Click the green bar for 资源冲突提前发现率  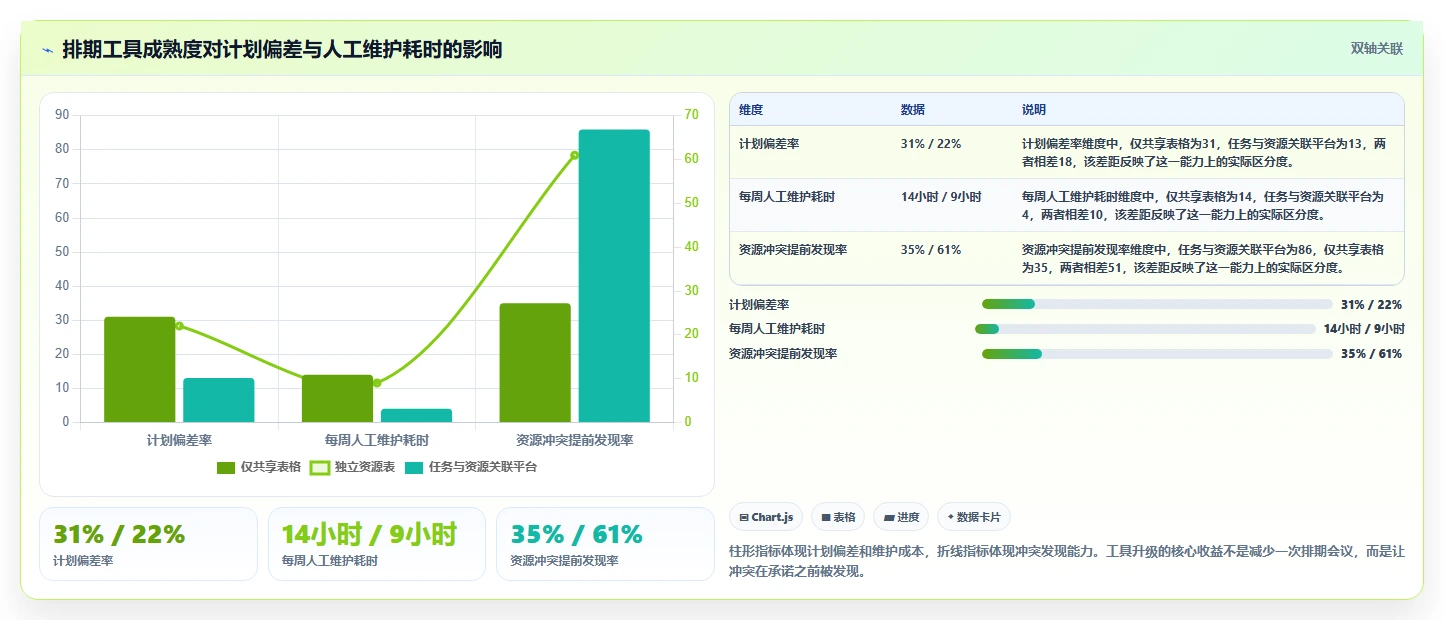click(535, 362)
